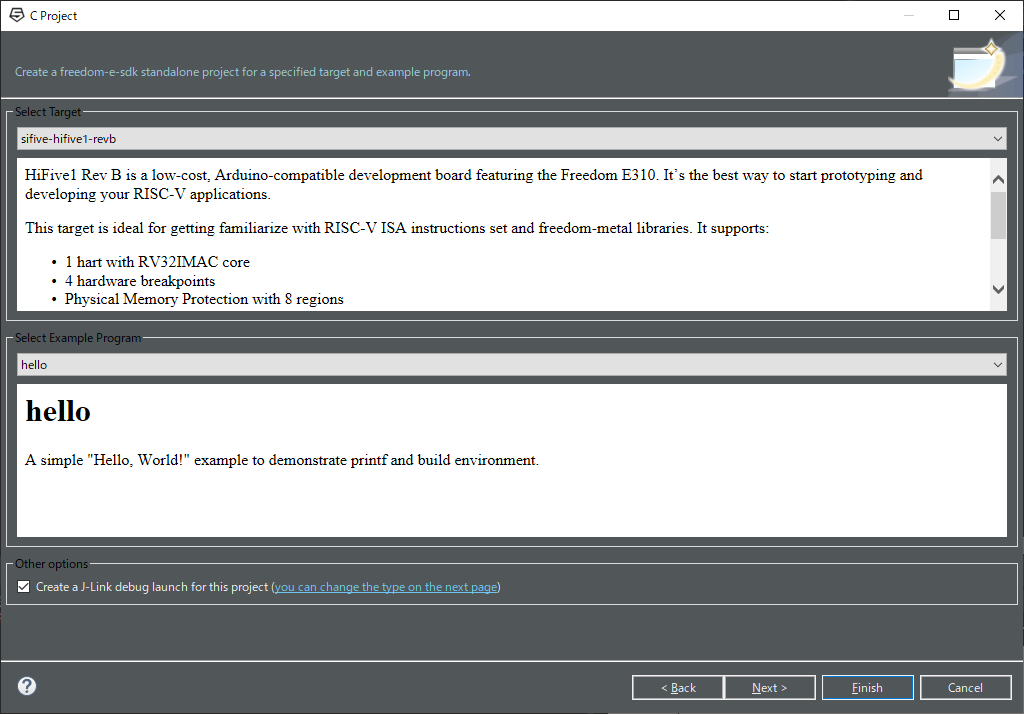Toggle Create a J-Link debug launch checkbox
1024x714 pixels.
click(24, 587)
